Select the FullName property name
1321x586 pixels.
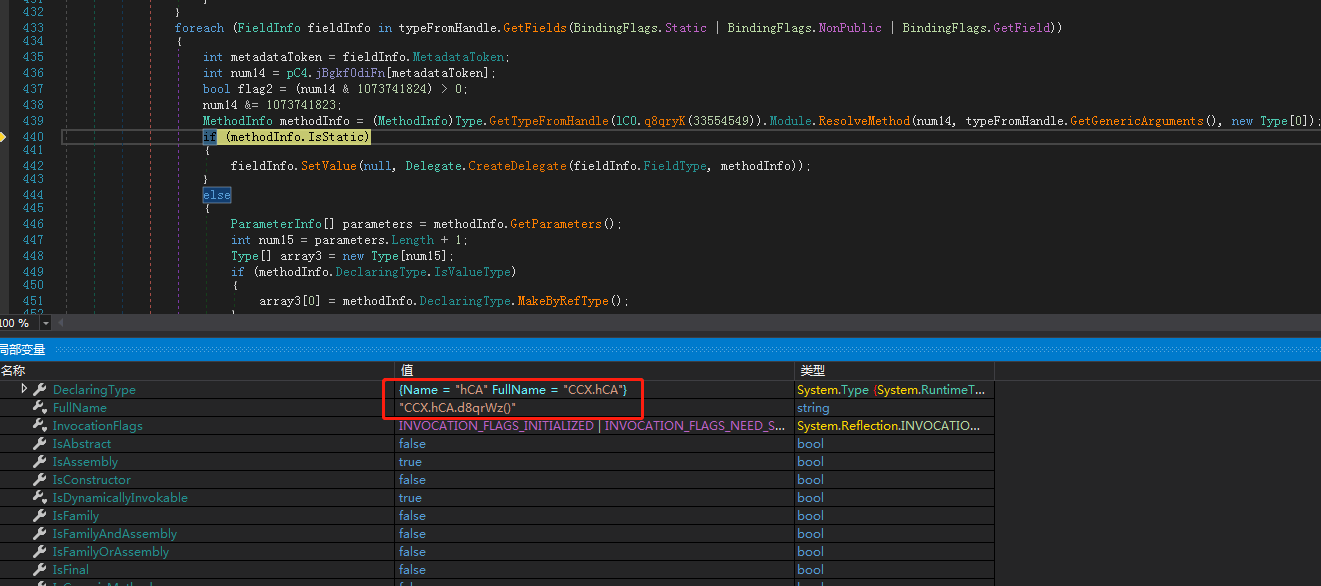[79, 407]
